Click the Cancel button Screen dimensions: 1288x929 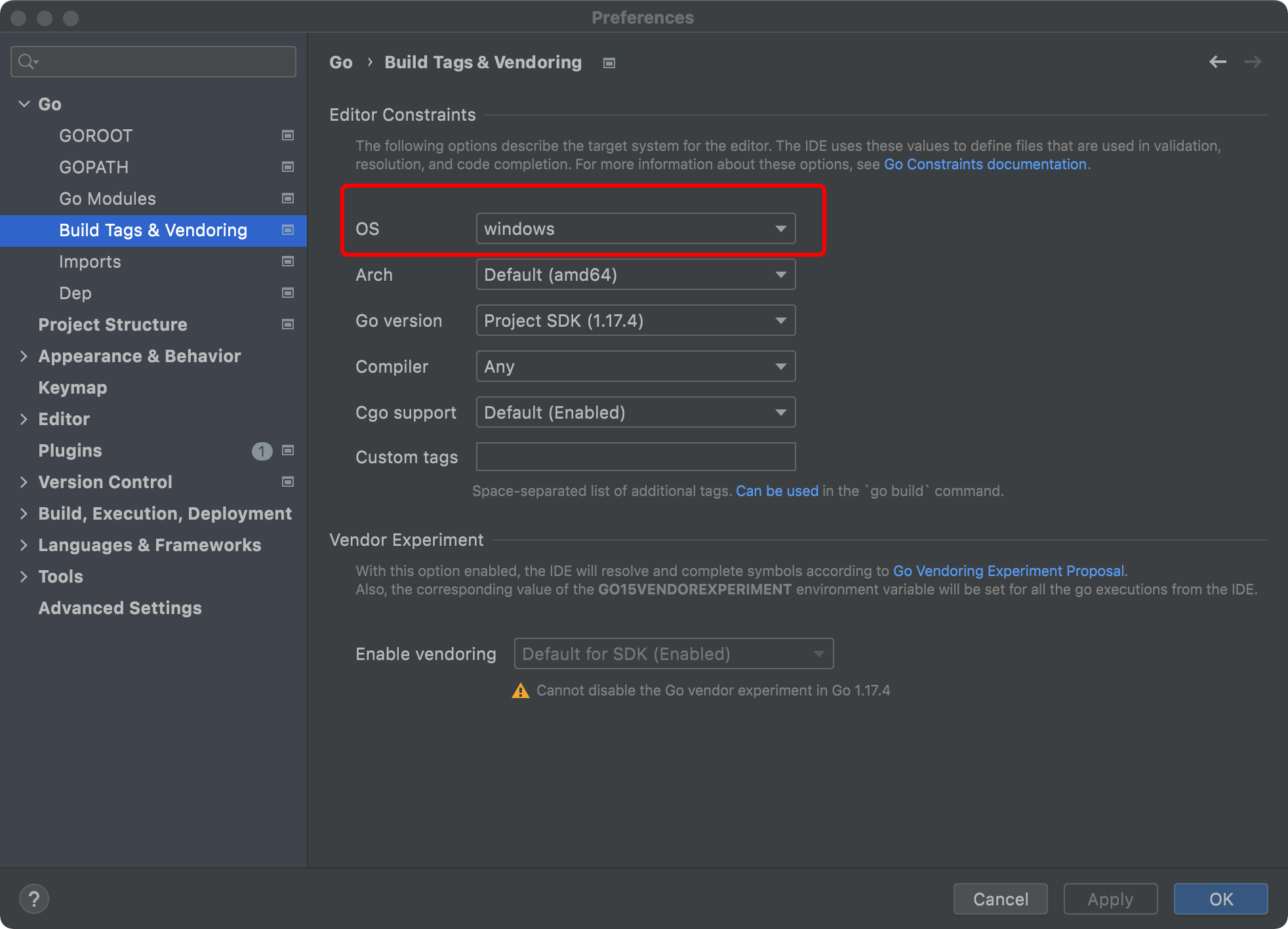click(1000, 899)
